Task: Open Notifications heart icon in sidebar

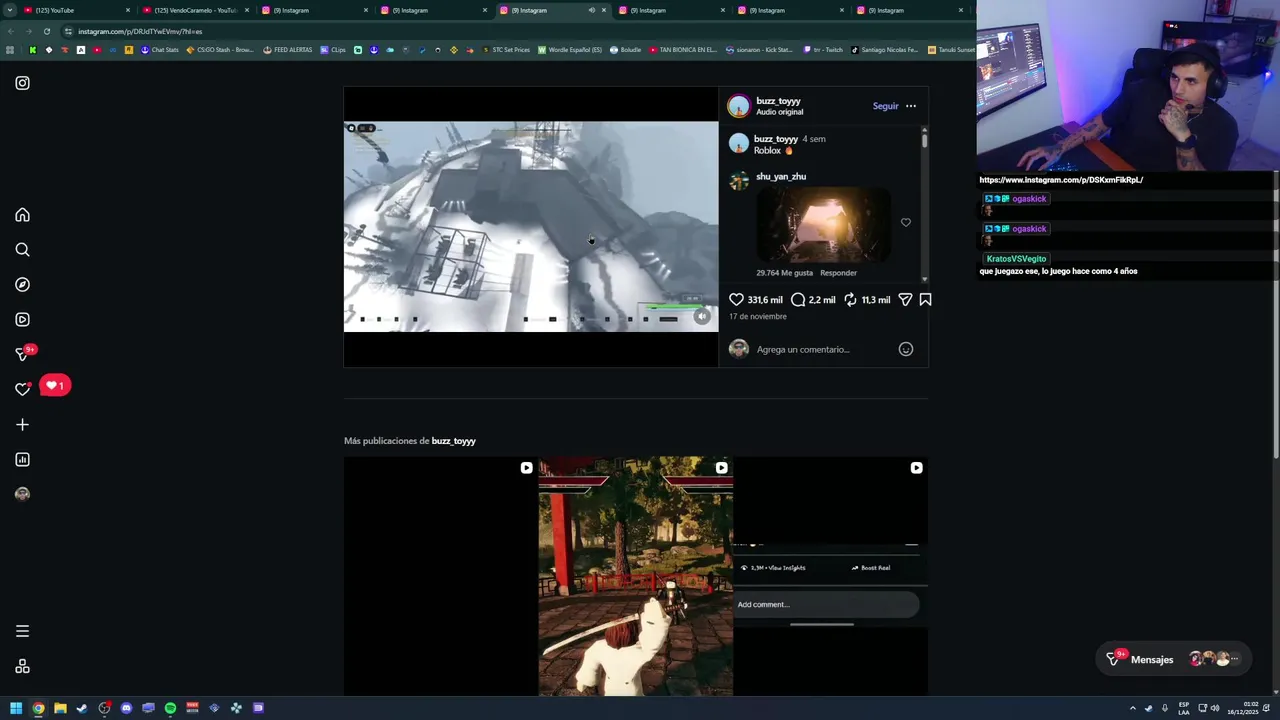Action: tap(22, 389)
